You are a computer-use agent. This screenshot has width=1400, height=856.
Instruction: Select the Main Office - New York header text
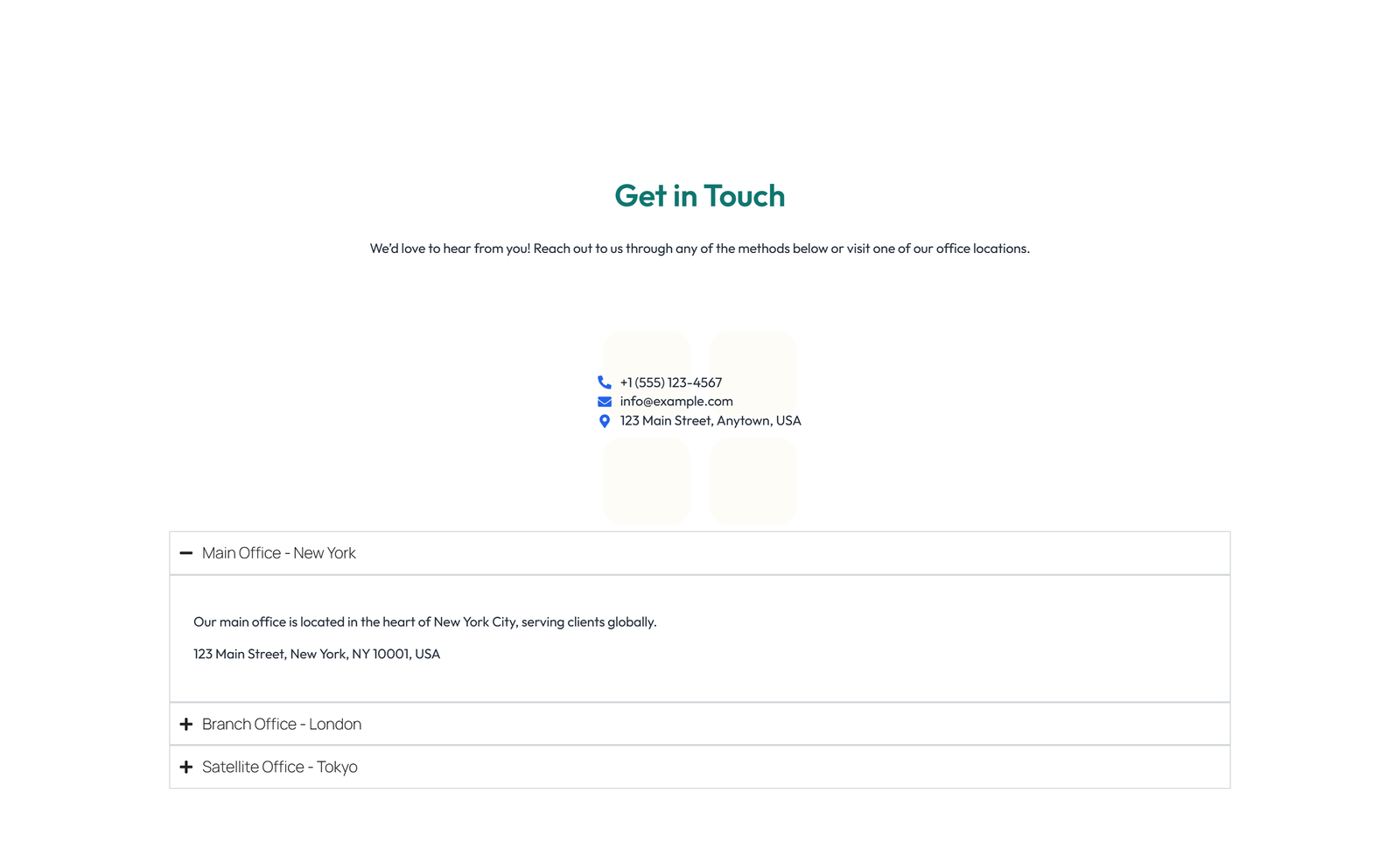point(278,553)
